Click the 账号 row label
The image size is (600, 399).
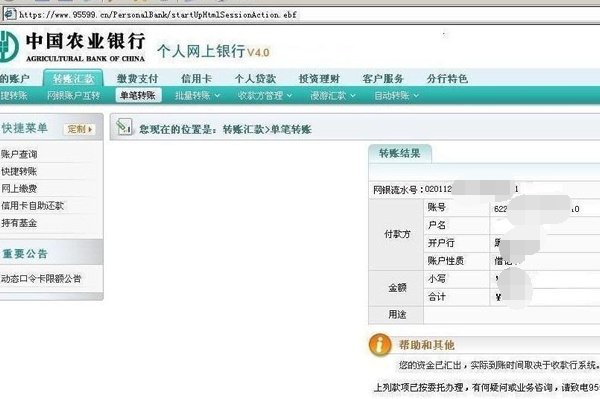point(437,207)
